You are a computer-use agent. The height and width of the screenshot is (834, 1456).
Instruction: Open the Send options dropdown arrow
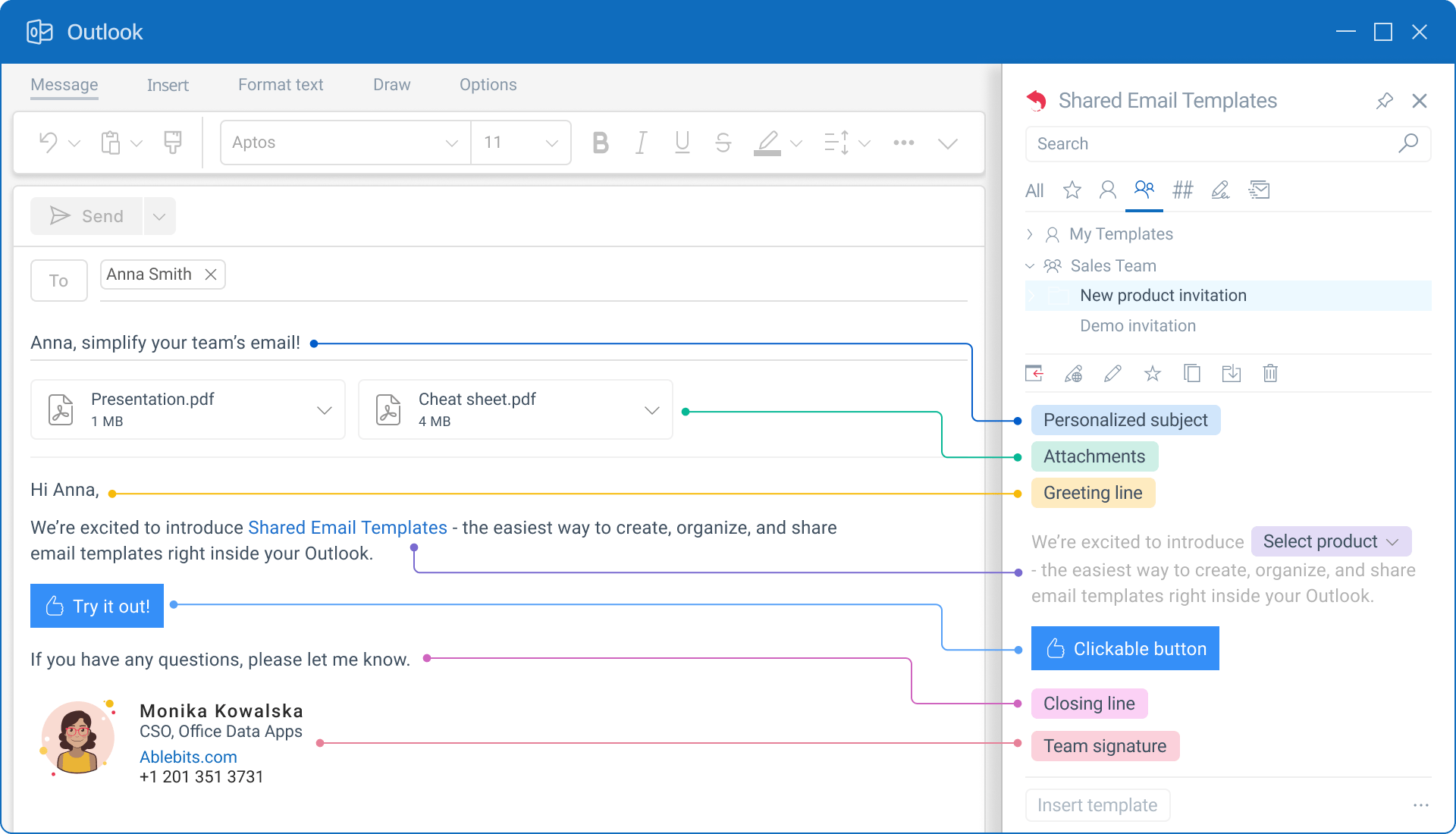click(159, 216)
